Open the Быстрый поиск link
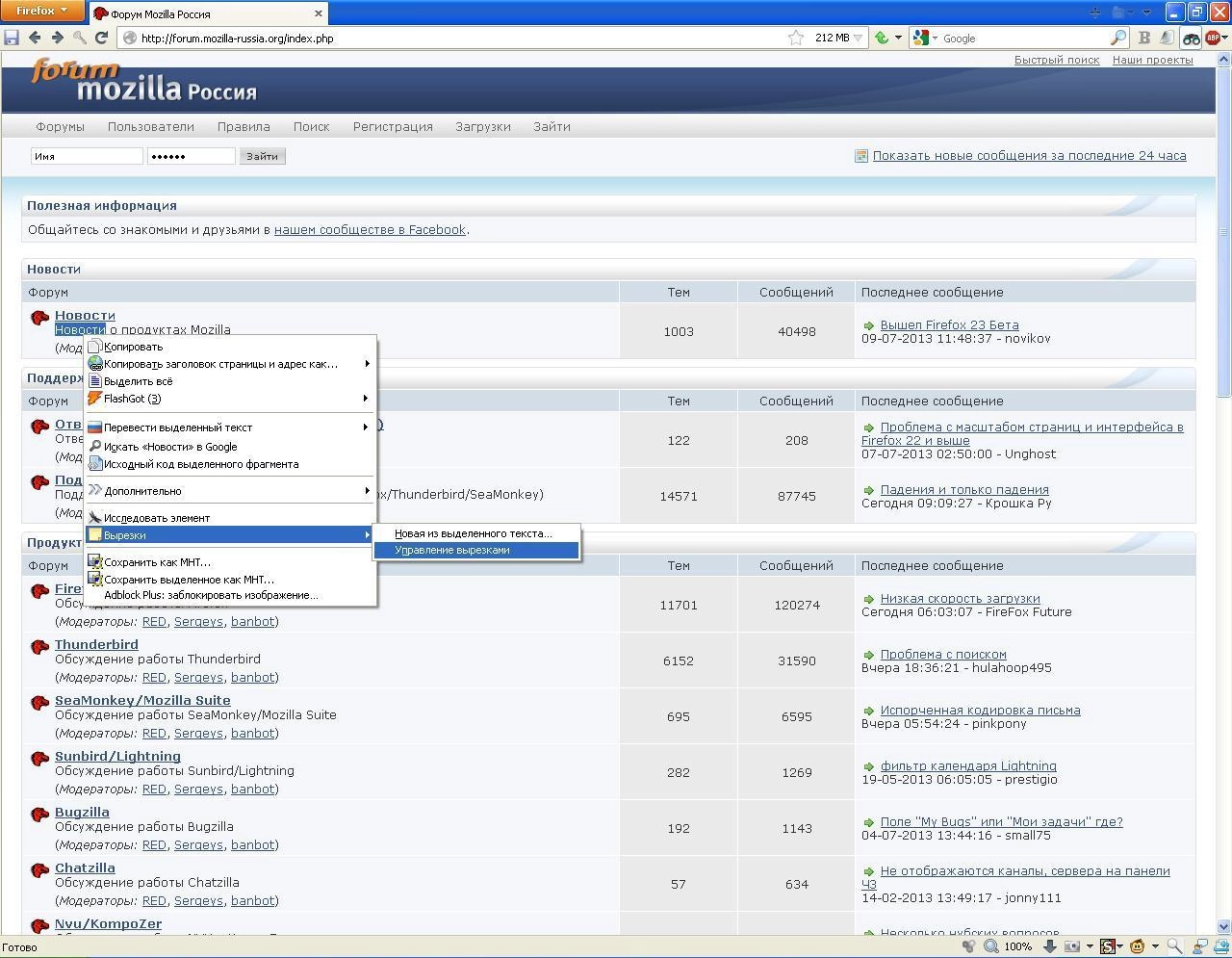The width and height of the screenshot is (1232, 958). pos(1057,60)
